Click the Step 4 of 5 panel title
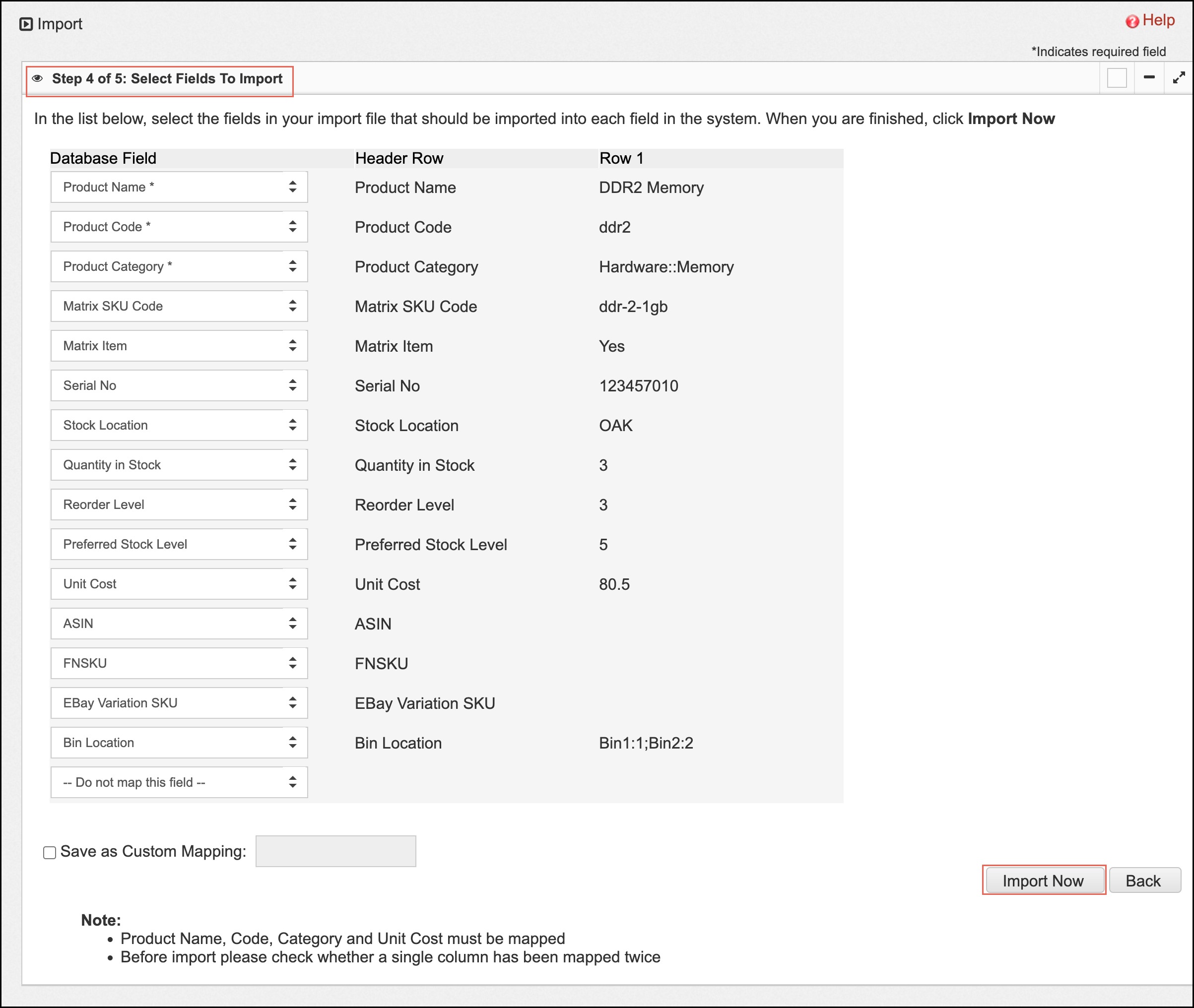The width and height of the screenshot is (1194, 1008). [x=167, y=79]
